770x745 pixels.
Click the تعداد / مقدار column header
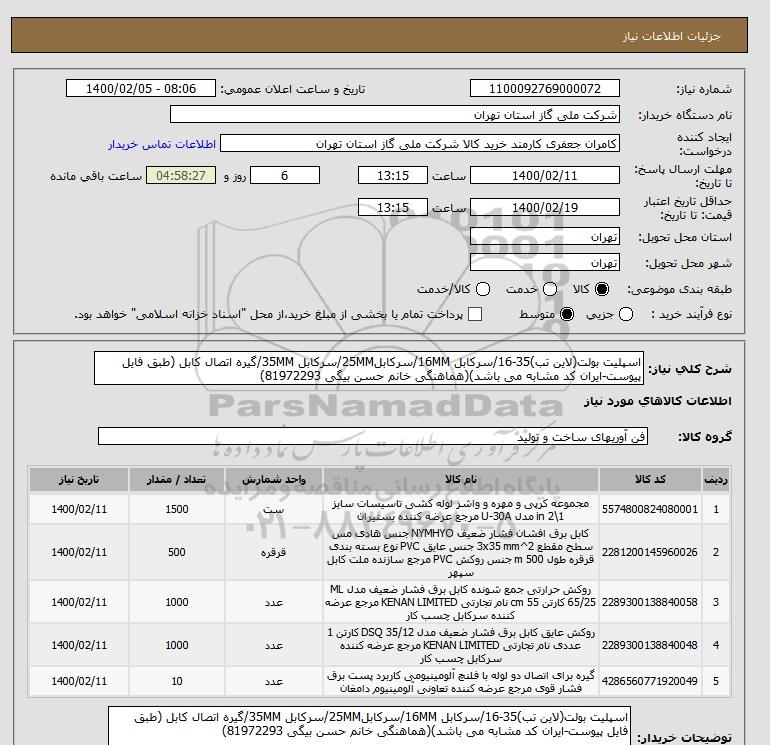click(177, 479)
